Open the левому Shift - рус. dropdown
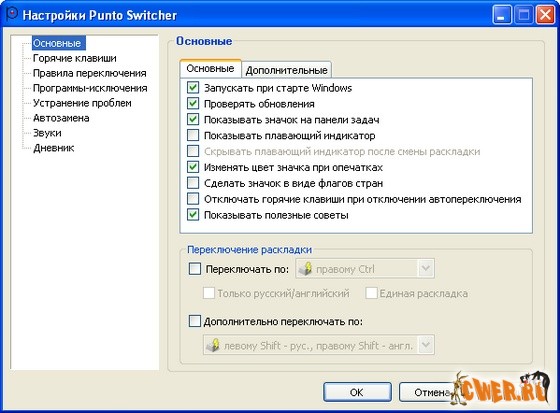560x413 pixels. [x=426, y=345]
